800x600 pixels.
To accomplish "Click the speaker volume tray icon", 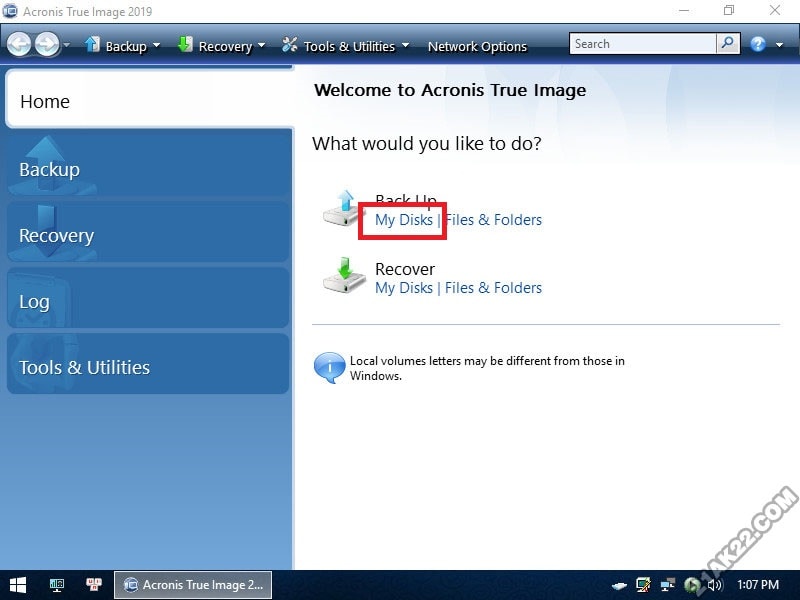I will pyautogui.click(x=715, y=585).
